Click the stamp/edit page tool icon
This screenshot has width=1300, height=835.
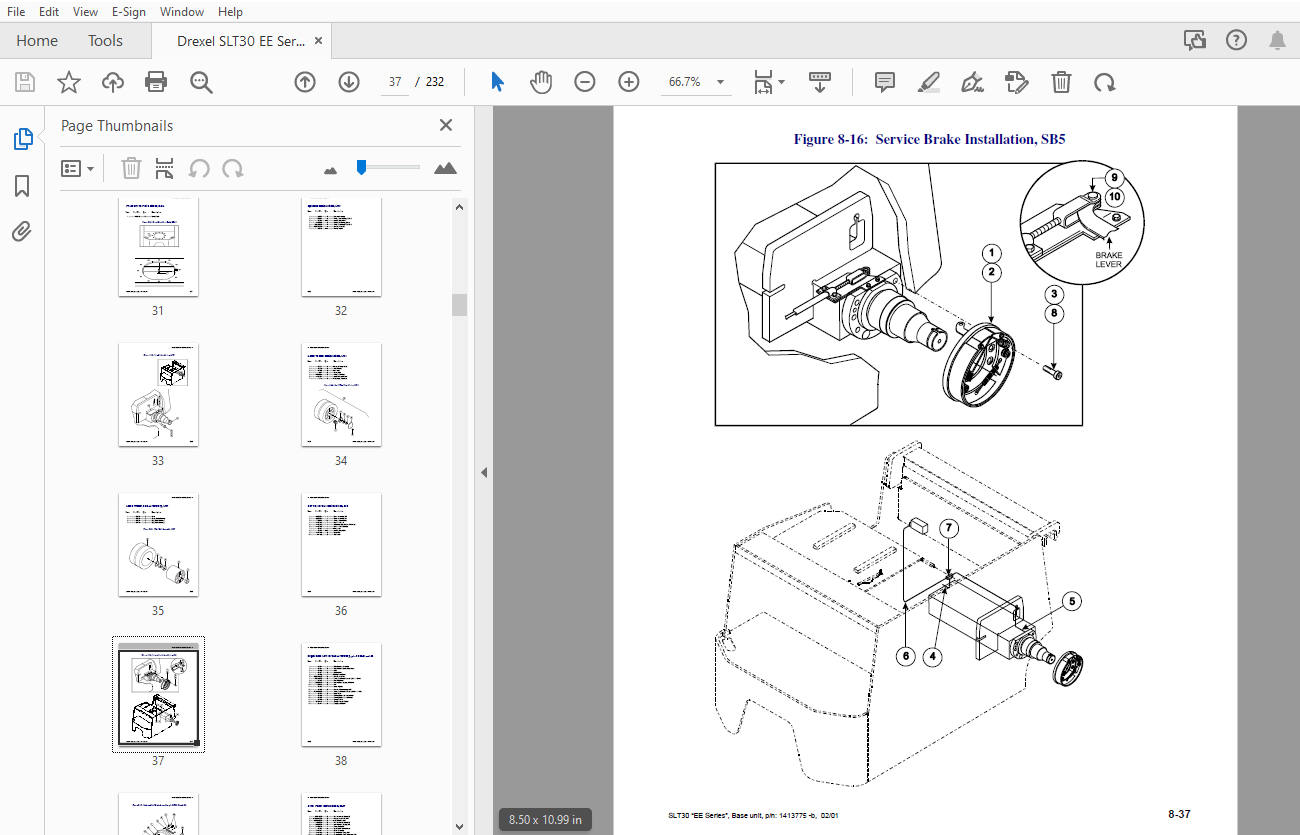point(1016,82)
